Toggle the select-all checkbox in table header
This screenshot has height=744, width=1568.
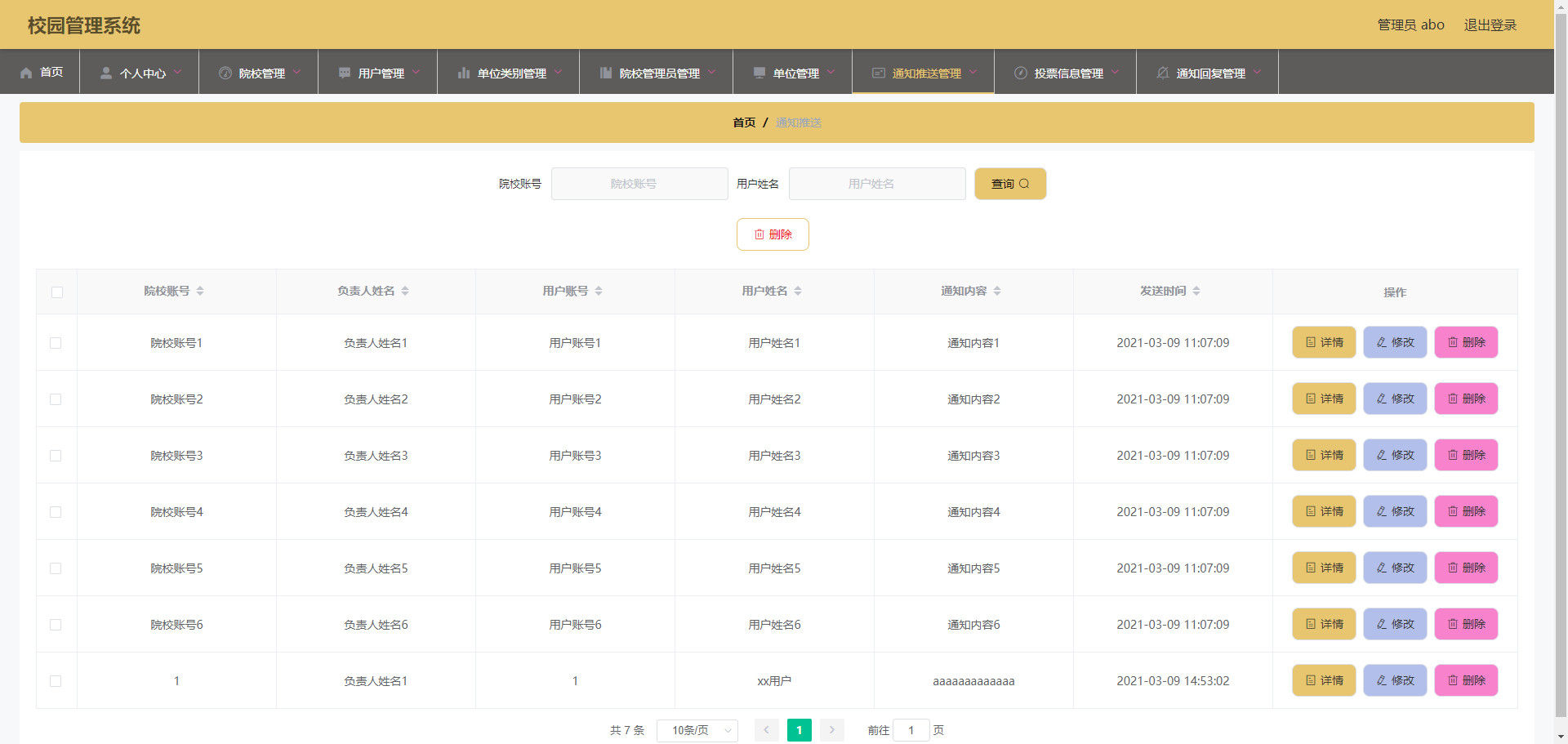[x=57, y=292]
